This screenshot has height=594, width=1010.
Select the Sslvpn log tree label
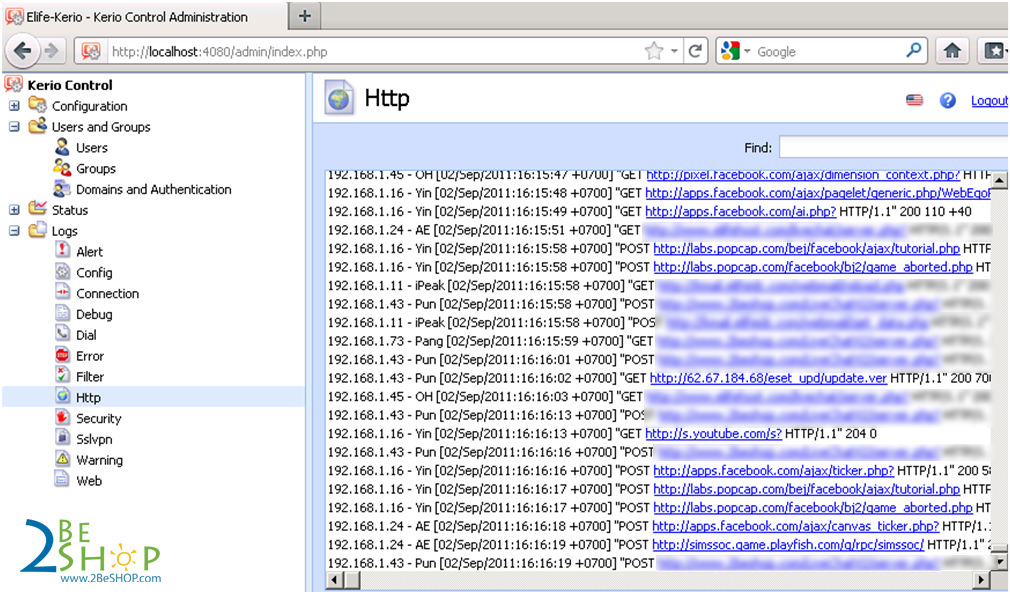click(94, 439)
